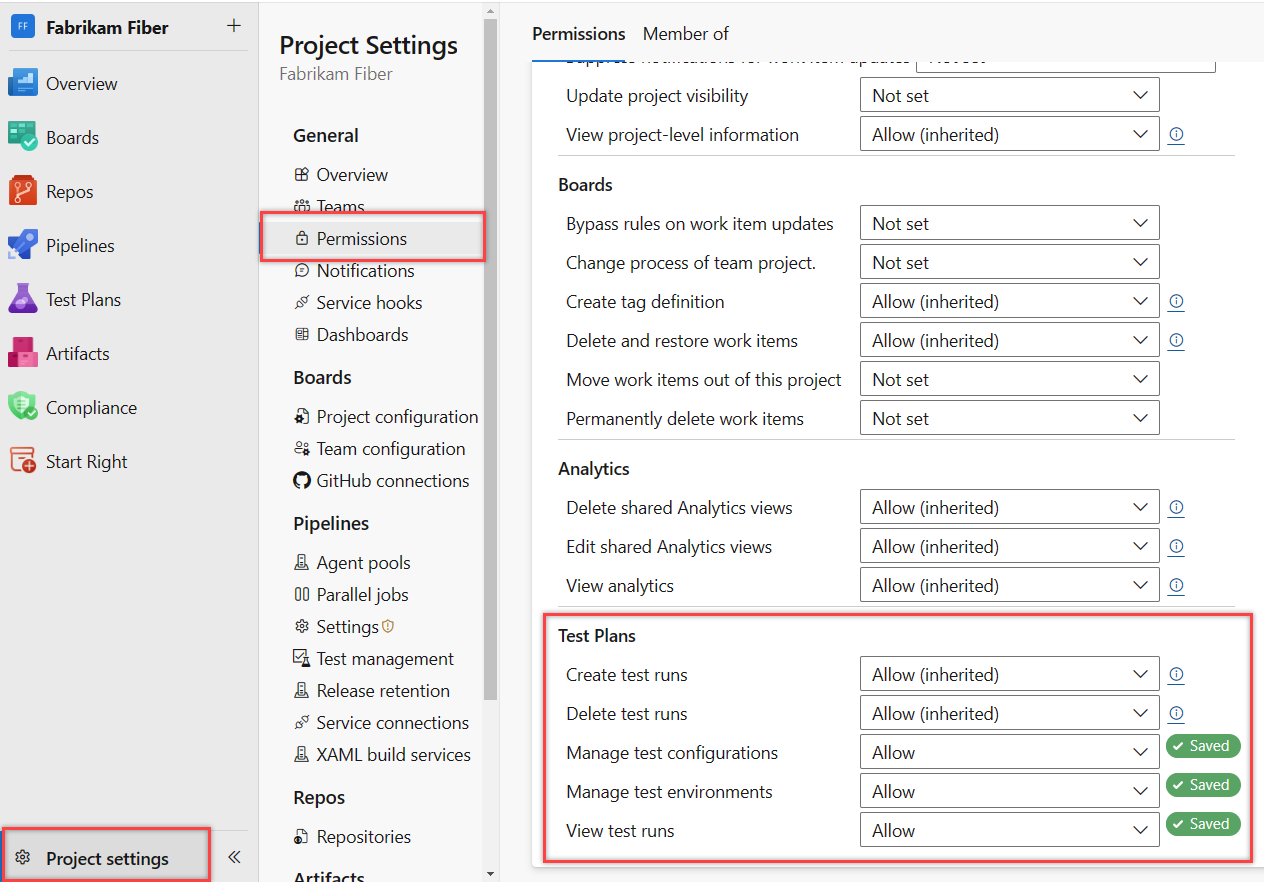The image size is (1264, 882).
Task: Open Release retention under Pipelines
Action: (x=383, y=691)
